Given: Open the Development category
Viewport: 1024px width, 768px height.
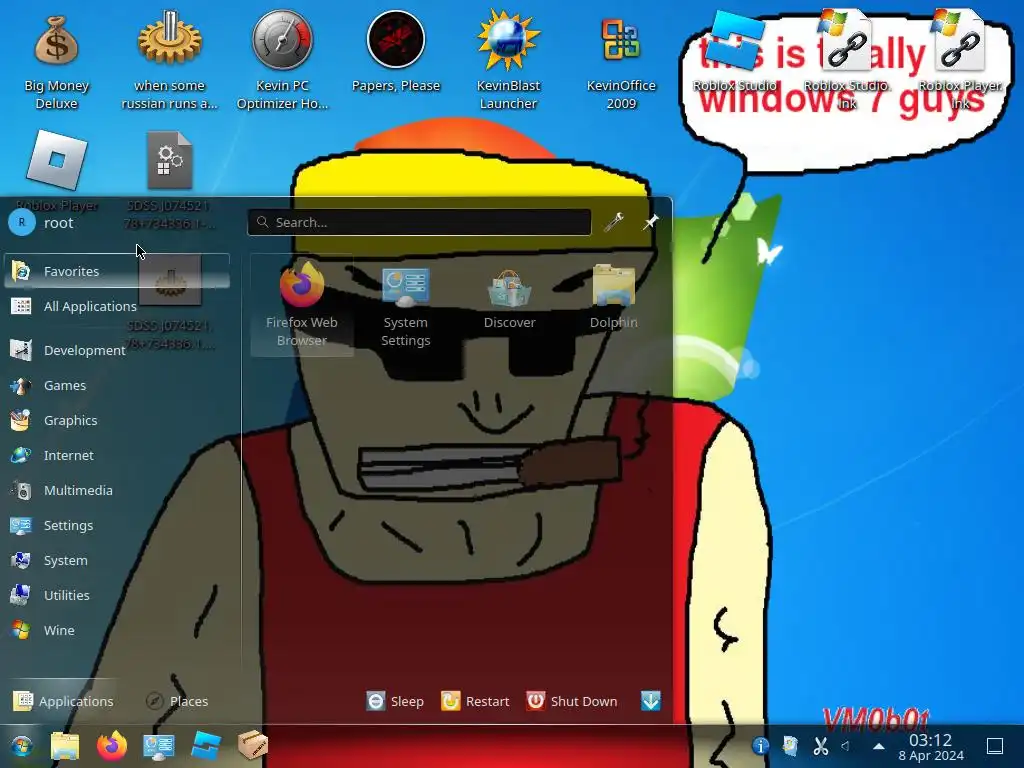Looking at the screenshot, I should (x=117, y=350).
